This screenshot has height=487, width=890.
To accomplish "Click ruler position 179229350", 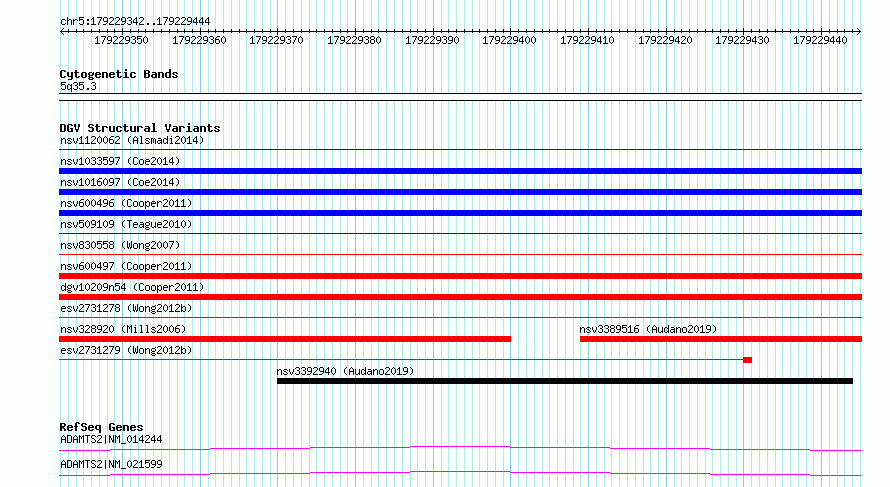I will 121,40.
